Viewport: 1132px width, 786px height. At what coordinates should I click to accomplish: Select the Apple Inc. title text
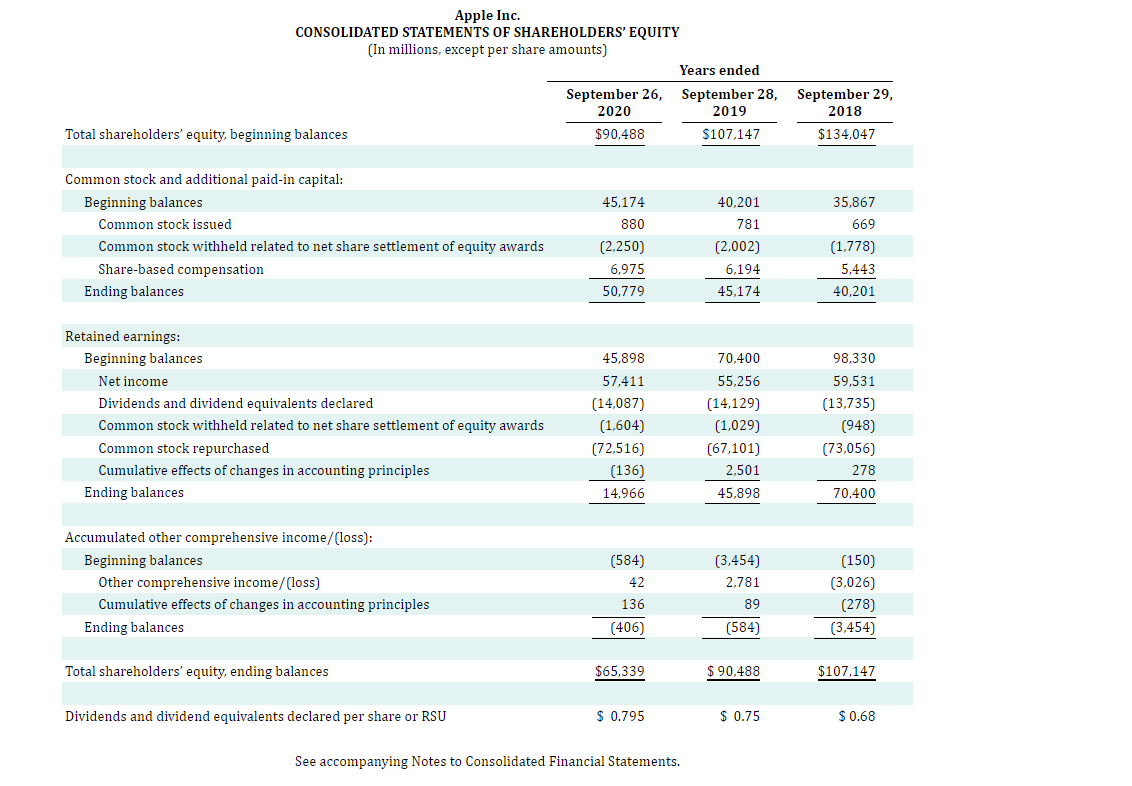tap(488, 15)
